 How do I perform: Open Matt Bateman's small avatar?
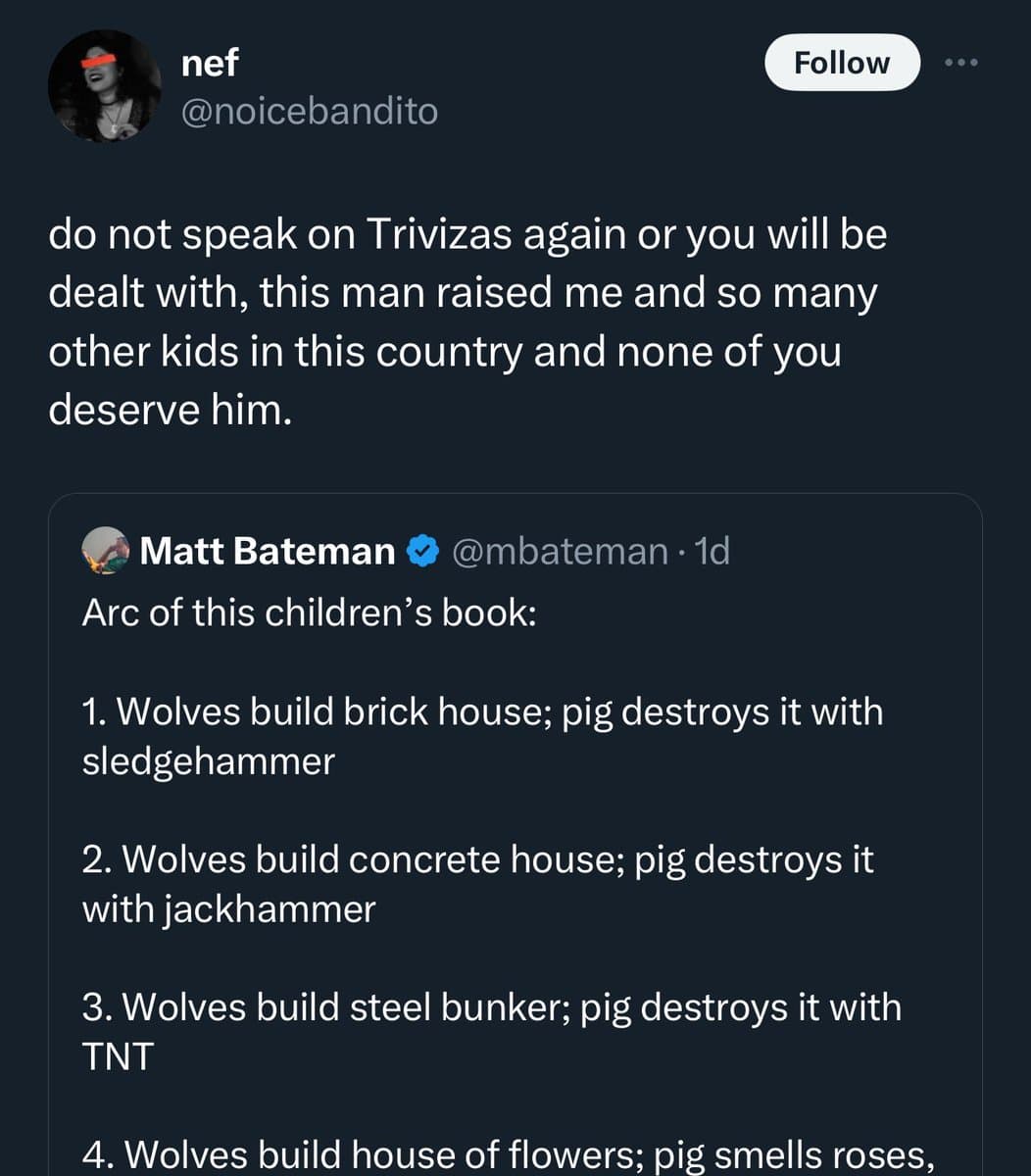pos(106,551)
